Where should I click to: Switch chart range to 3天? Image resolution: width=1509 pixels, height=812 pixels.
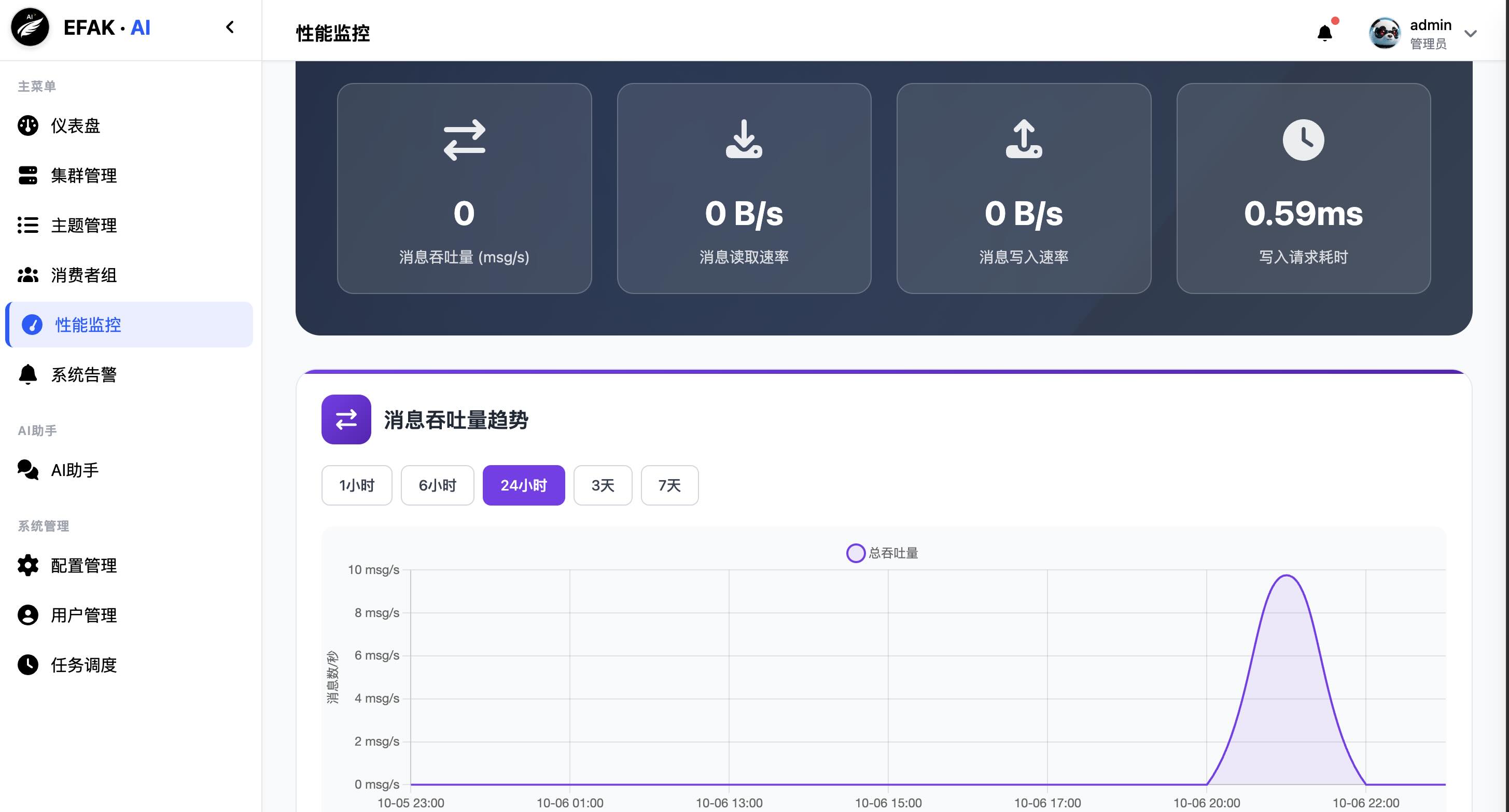point(602,485)
